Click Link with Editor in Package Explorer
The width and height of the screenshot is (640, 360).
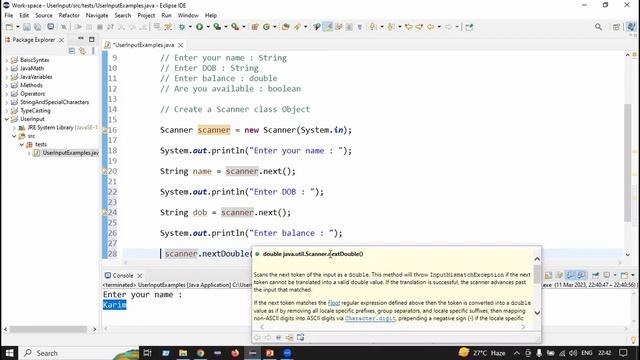pos(82,51)
